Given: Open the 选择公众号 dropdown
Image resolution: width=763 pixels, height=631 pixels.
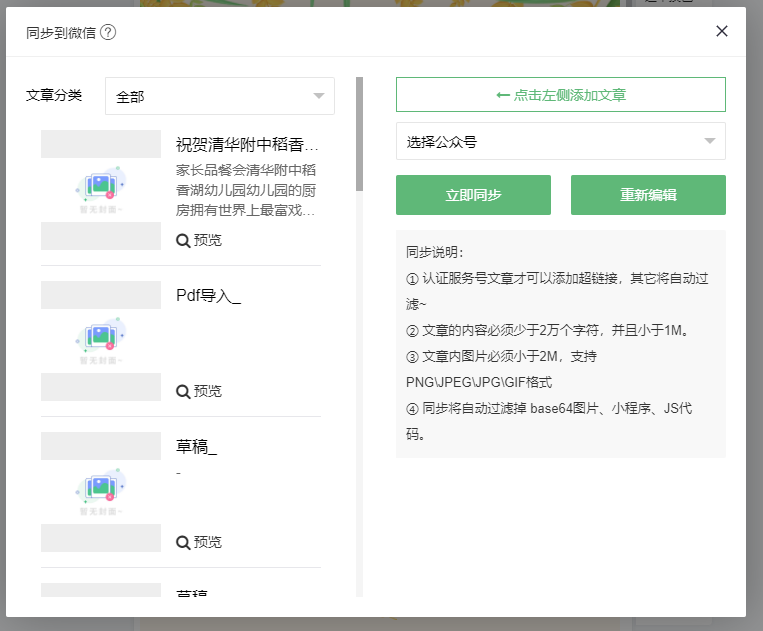Looking at the screenshot, I should pos(561,141).
